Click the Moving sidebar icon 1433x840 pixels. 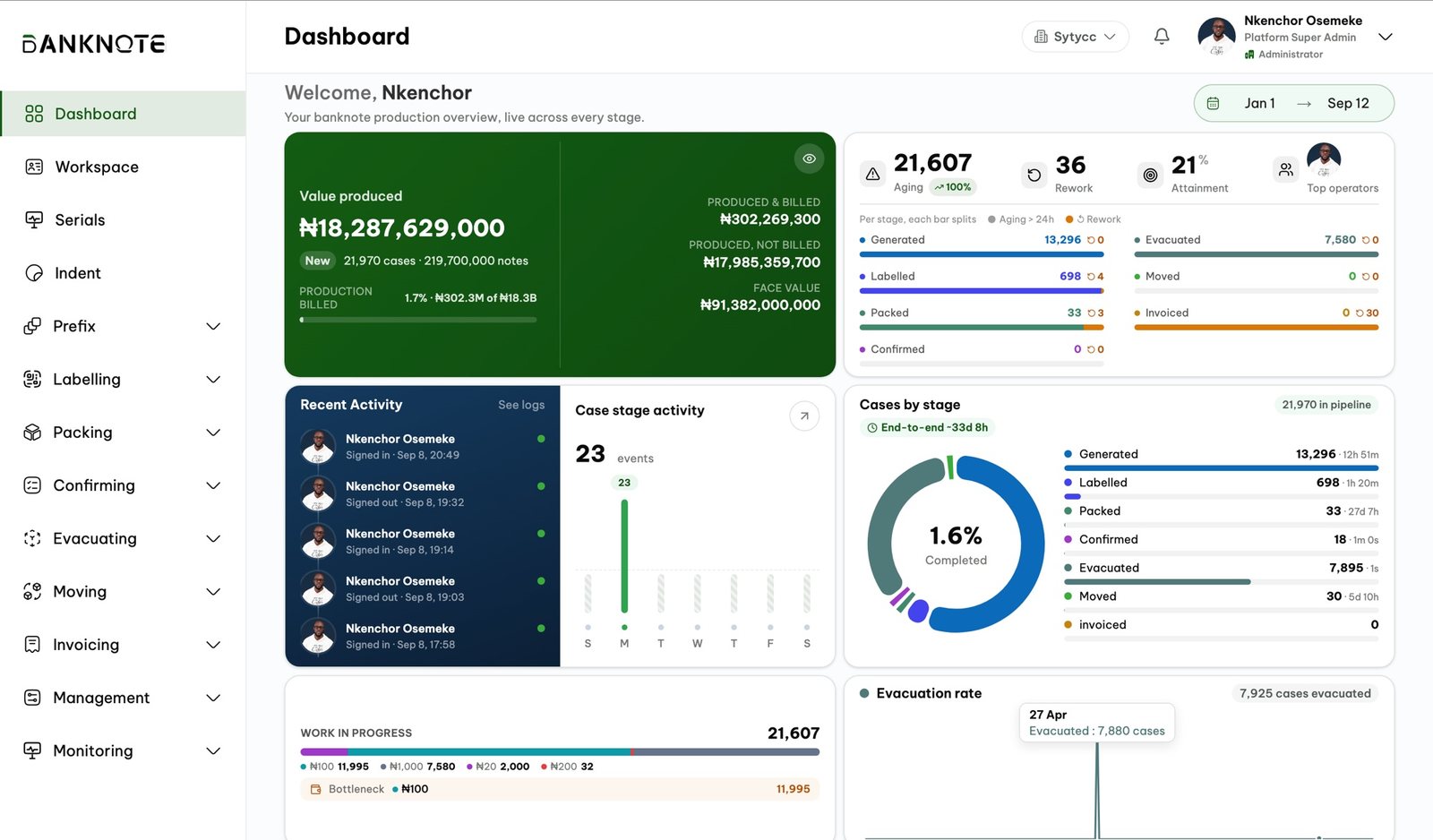[32, 591]
